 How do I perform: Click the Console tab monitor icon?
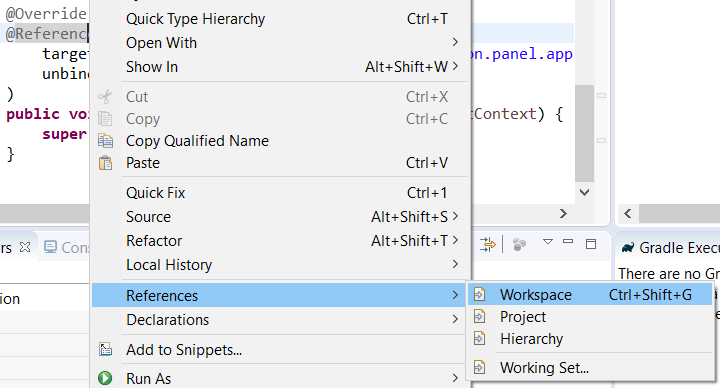[x=50, y=247]
